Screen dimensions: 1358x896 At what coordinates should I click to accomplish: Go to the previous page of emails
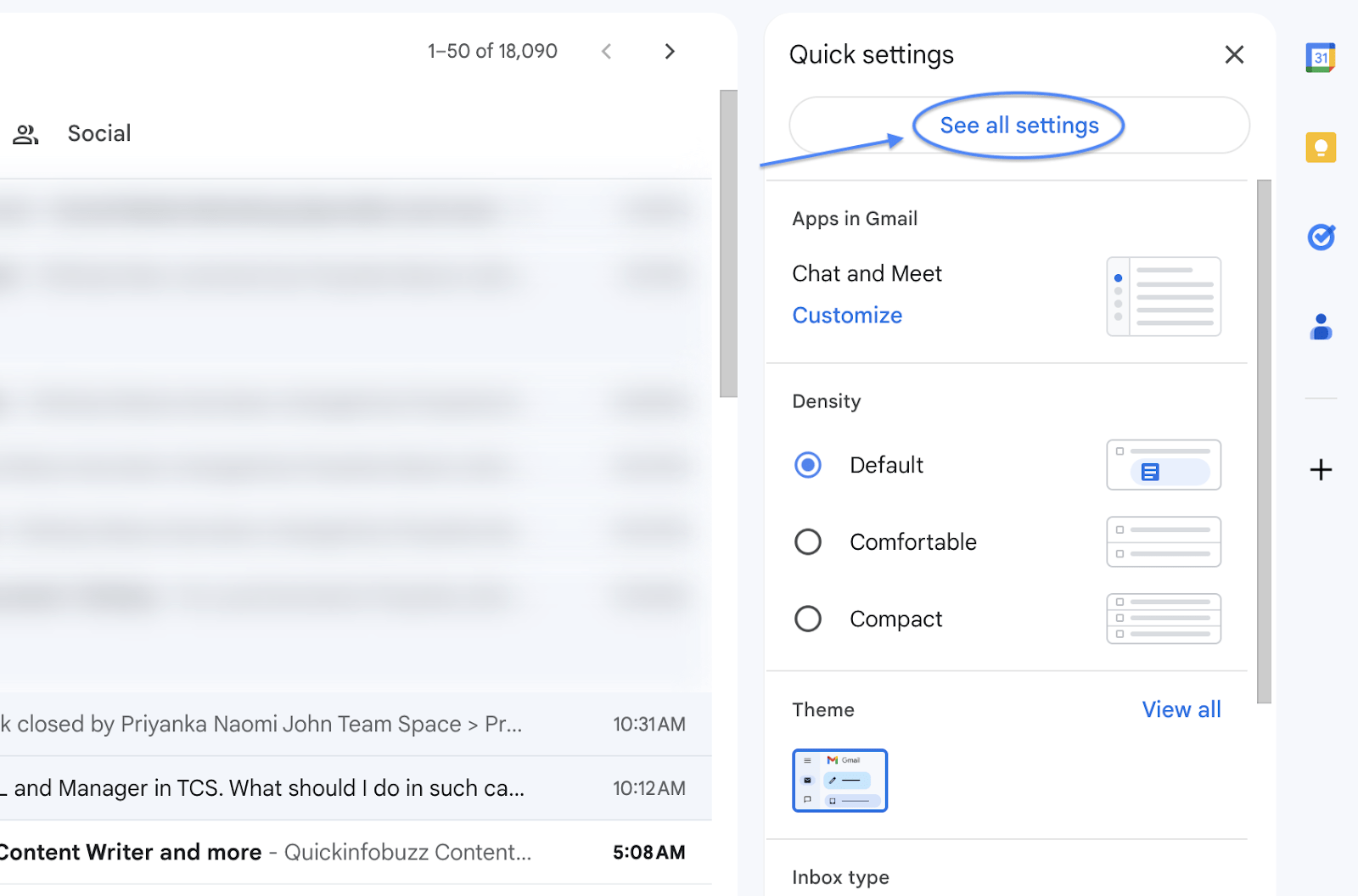click(x=606, y=51)
